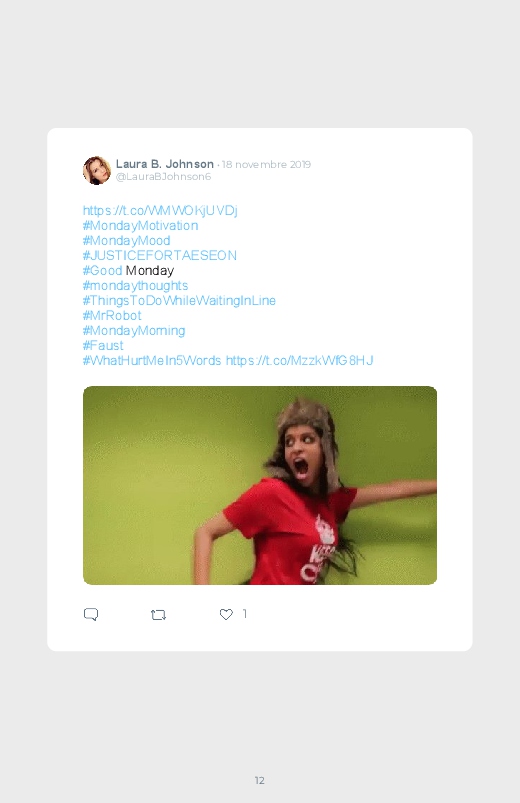Open the #ThingsToDoWhileWaitingInLine hashtag
This screenshot has height=803, width=520.
179,301
